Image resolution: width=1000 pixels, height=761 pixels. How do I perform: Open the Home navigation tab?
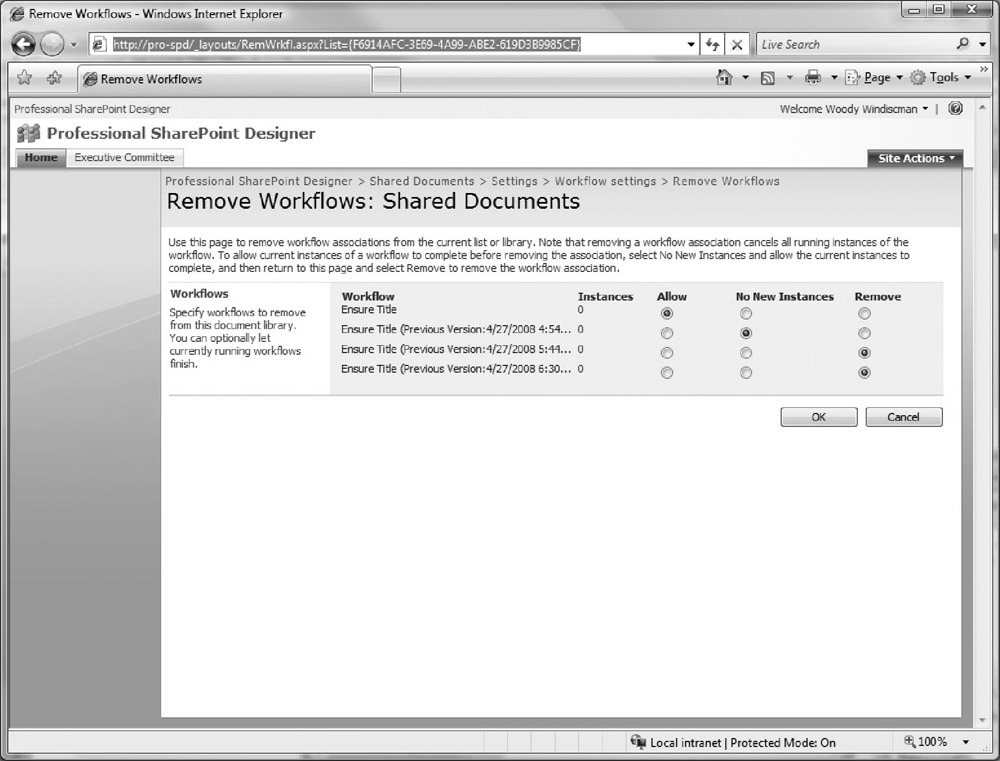coord(41,158)
